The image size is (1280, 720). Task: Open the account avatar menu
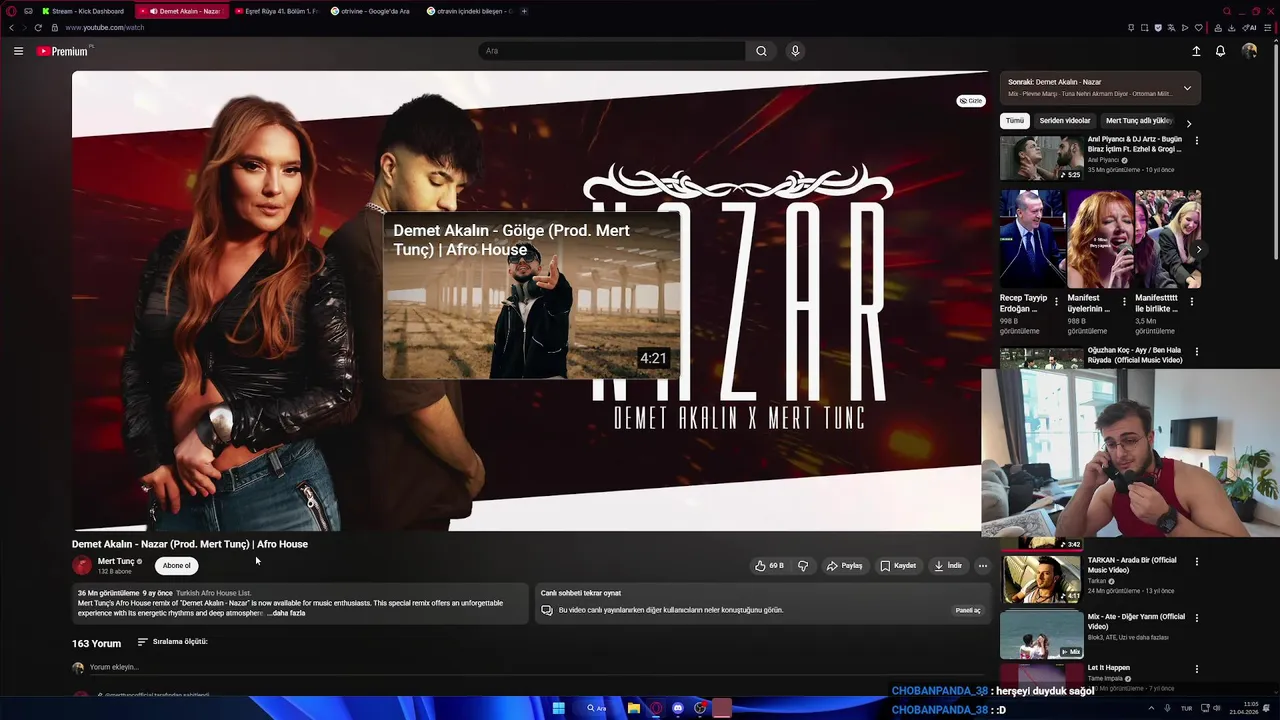[1249, 51]
